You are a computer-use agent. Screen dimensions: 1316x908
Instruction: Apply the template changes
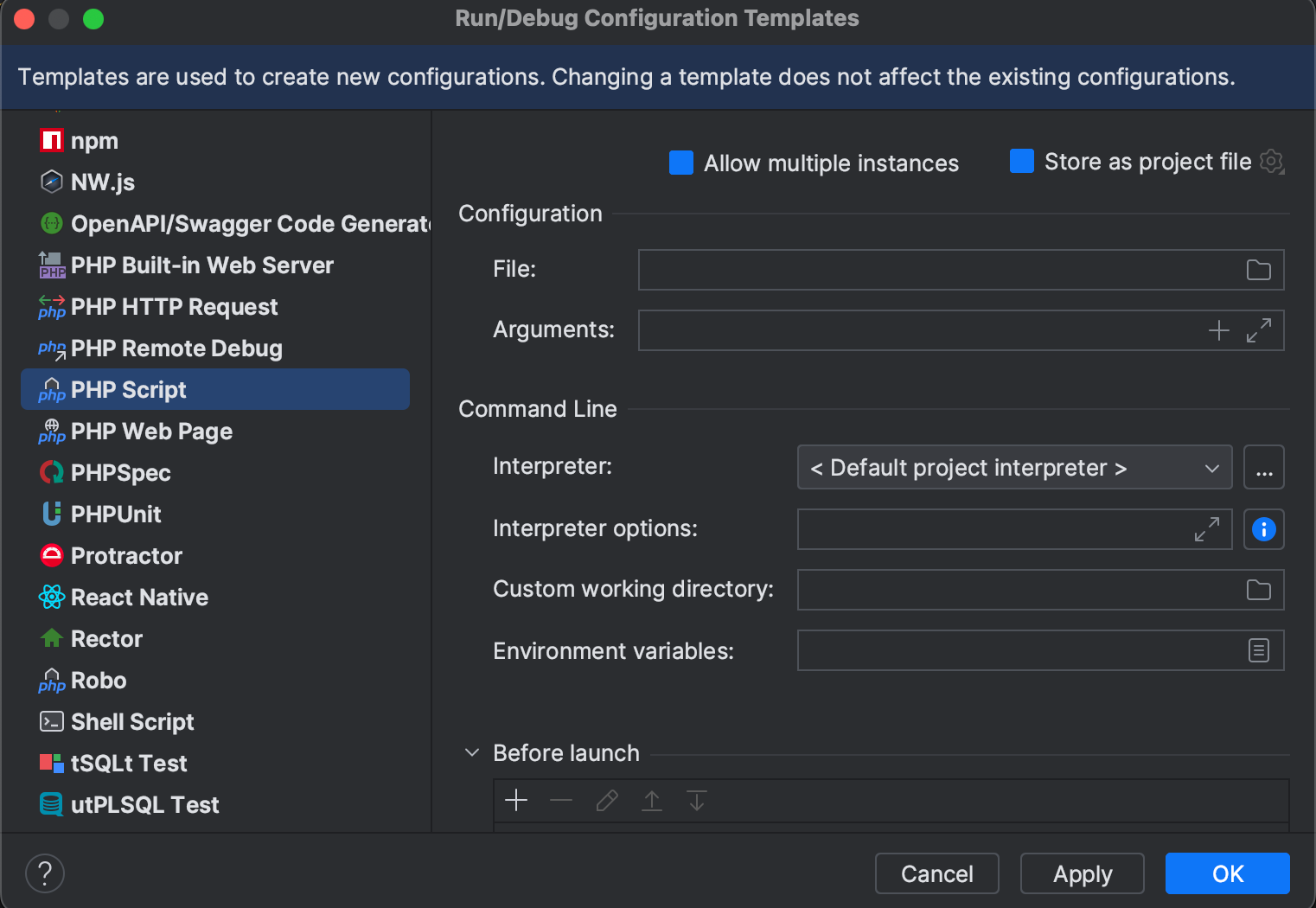point(1082,873)
